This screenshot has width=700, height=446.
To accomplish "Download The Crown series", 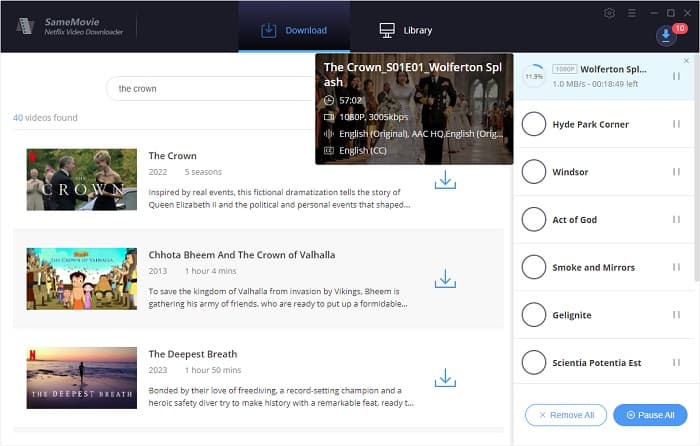I will click(x=445, y=180).
